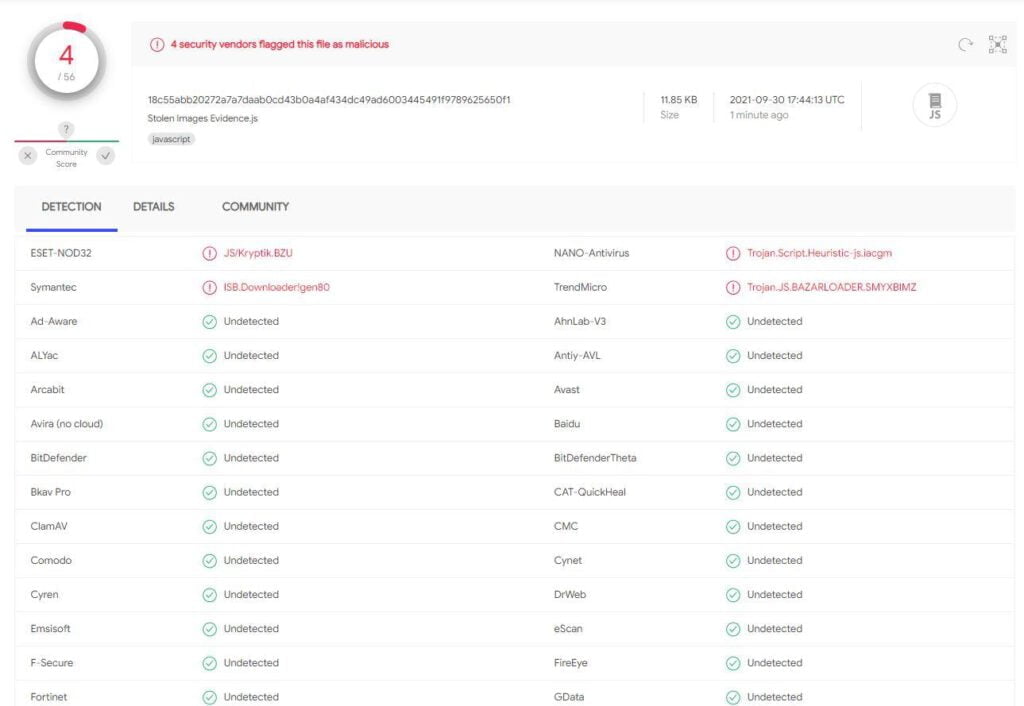This screenshot has width=1024, height=706.
Task: Select the javascript tag
Action: [170, 139]
